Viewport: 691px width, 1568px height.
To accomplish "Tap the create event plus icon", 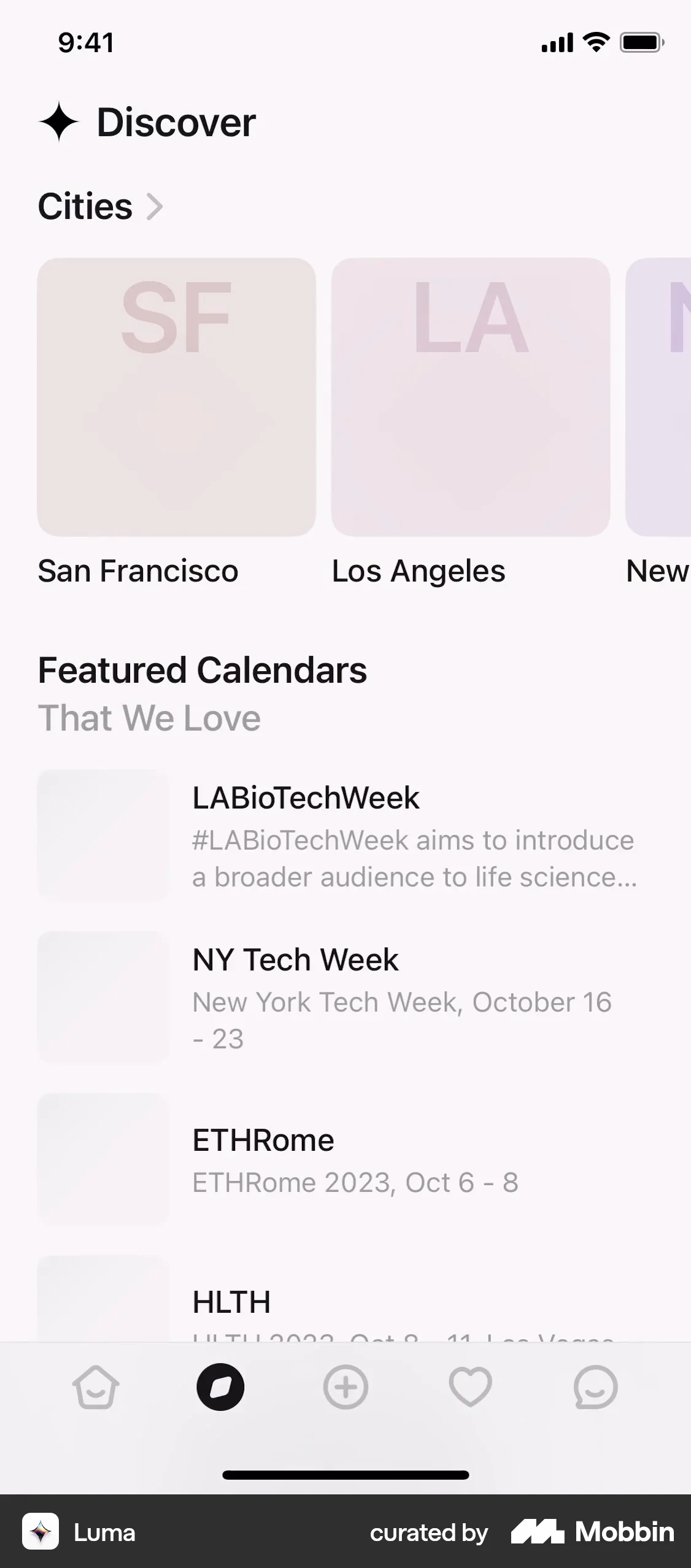I will 345,1387.
